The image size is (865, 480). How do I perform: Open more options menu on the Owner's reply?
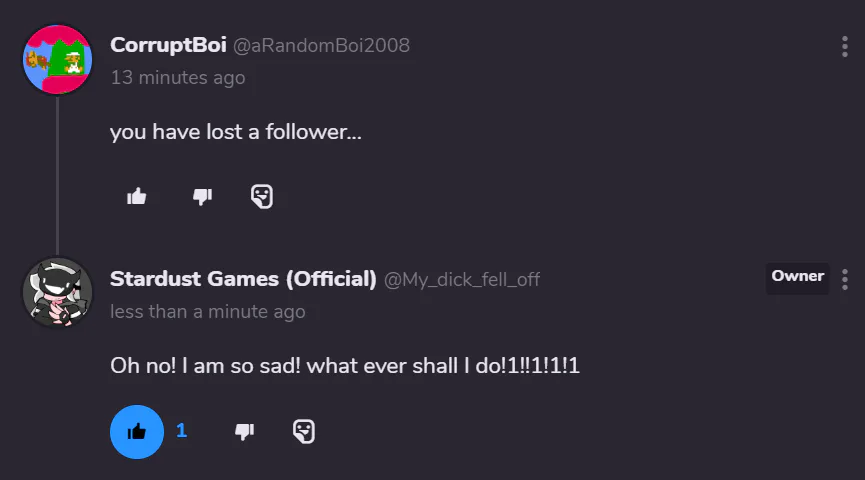pos(845,279)
